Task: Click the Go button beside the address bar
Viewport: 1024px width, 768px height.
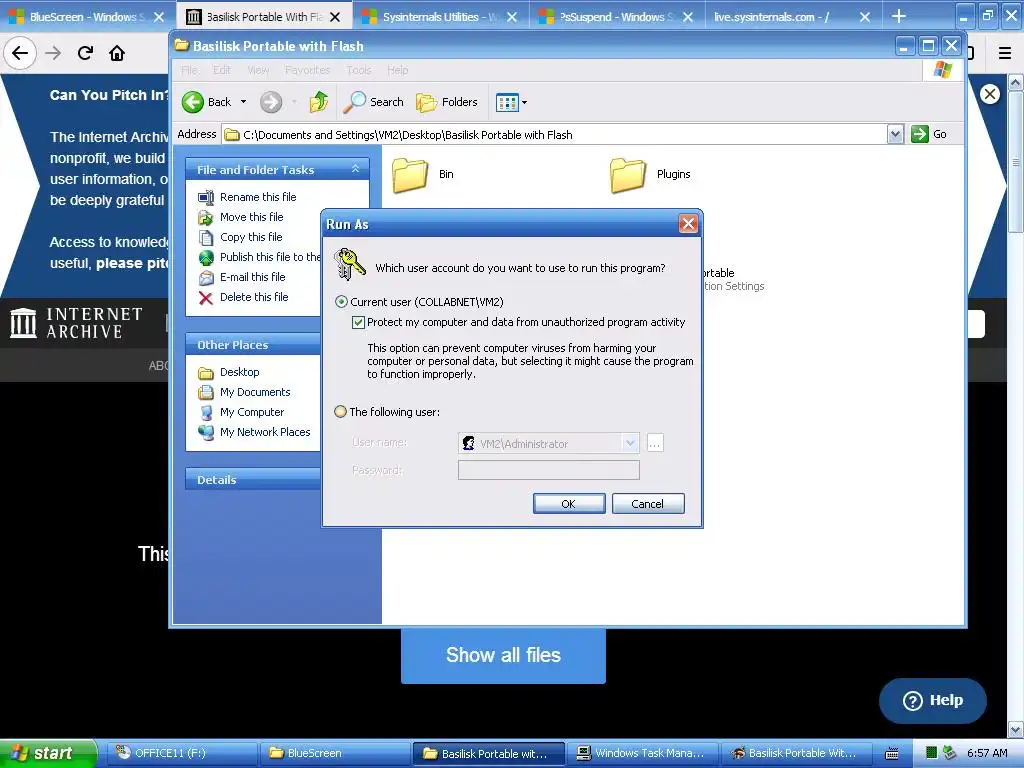Action: tap(929, 134)
